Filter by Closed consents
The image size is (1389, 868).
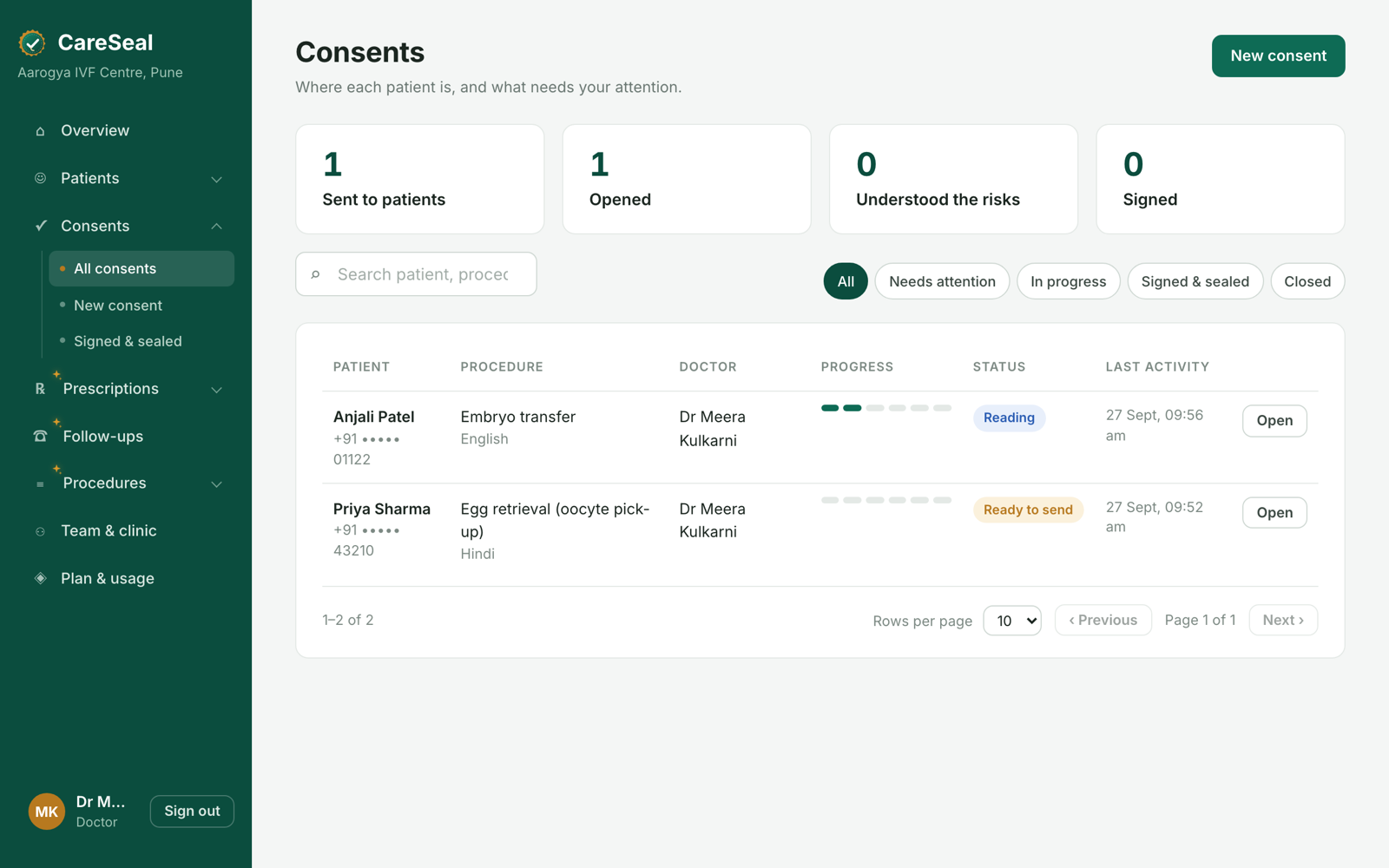(1307, 281)
